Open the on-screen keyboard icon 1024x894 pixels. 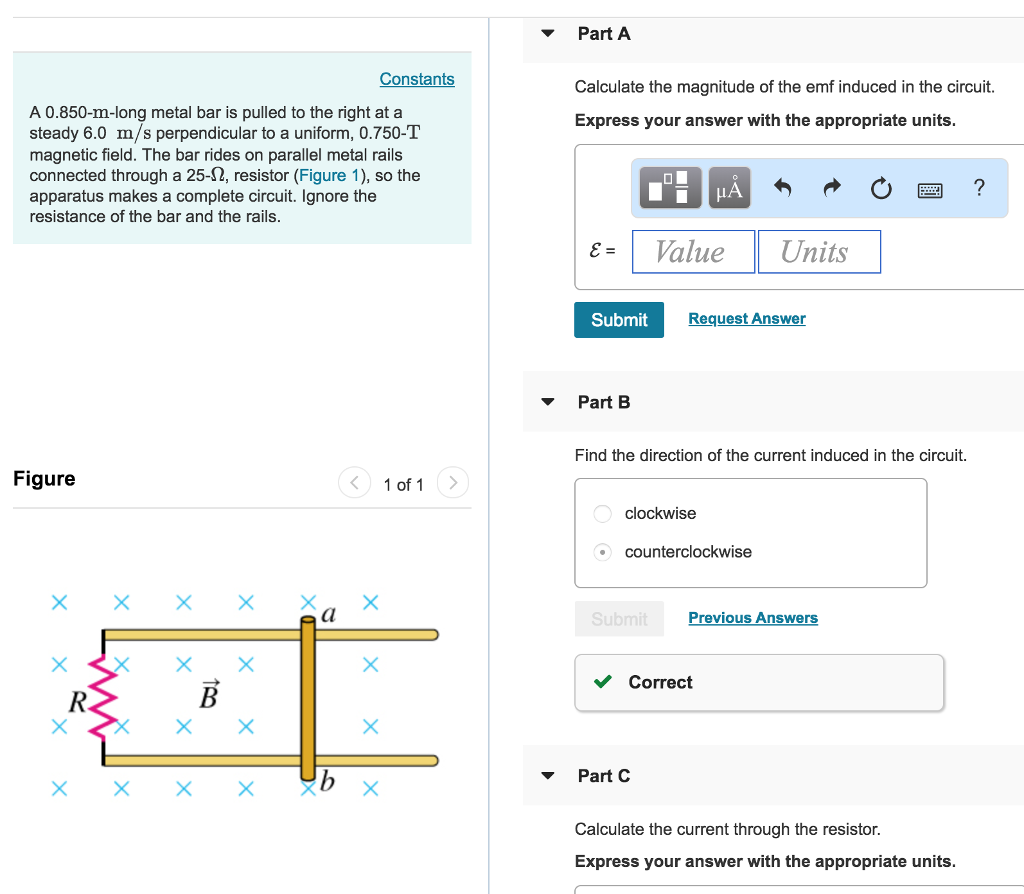point(929,188)
